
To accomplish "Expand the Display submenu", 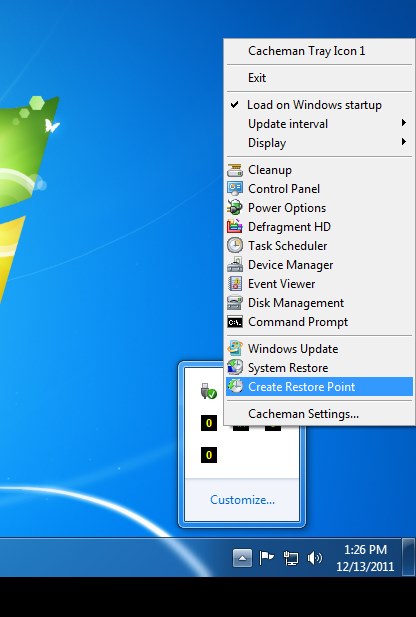I will pos(320,143).
